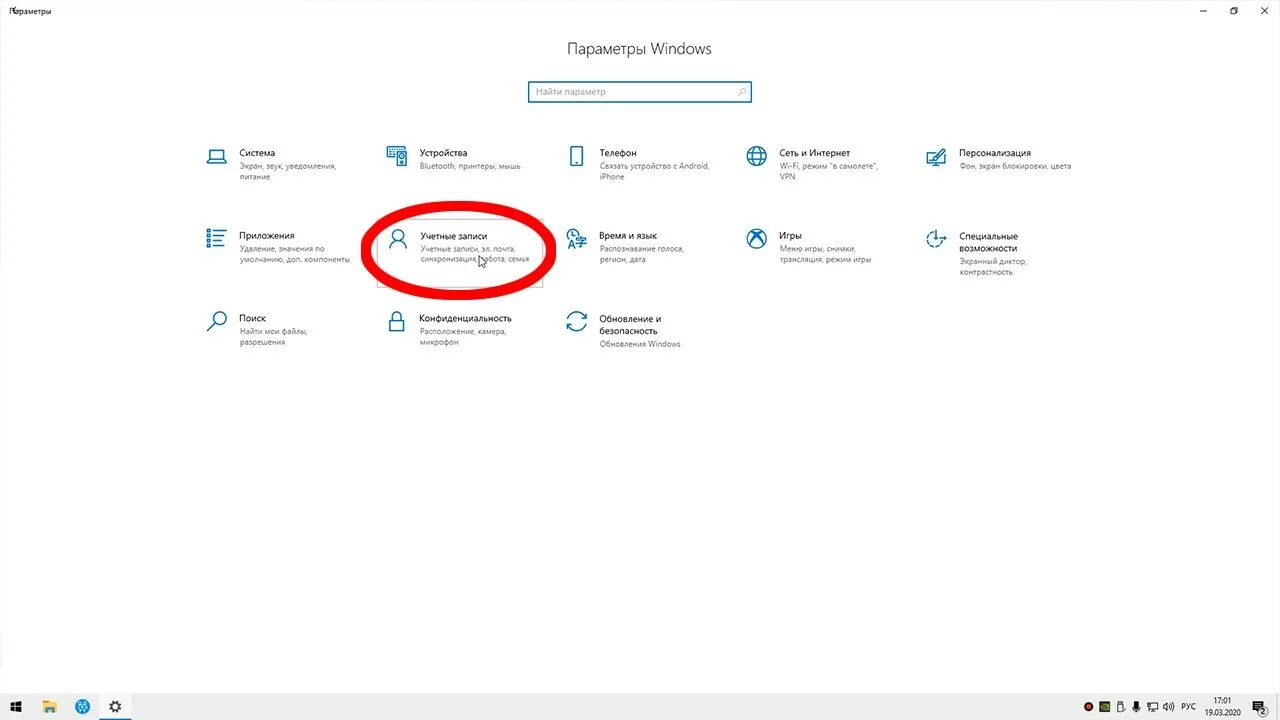Click the Телефон title link
The height and width of the screenshot is (720, 1280).
coord(618,153)
